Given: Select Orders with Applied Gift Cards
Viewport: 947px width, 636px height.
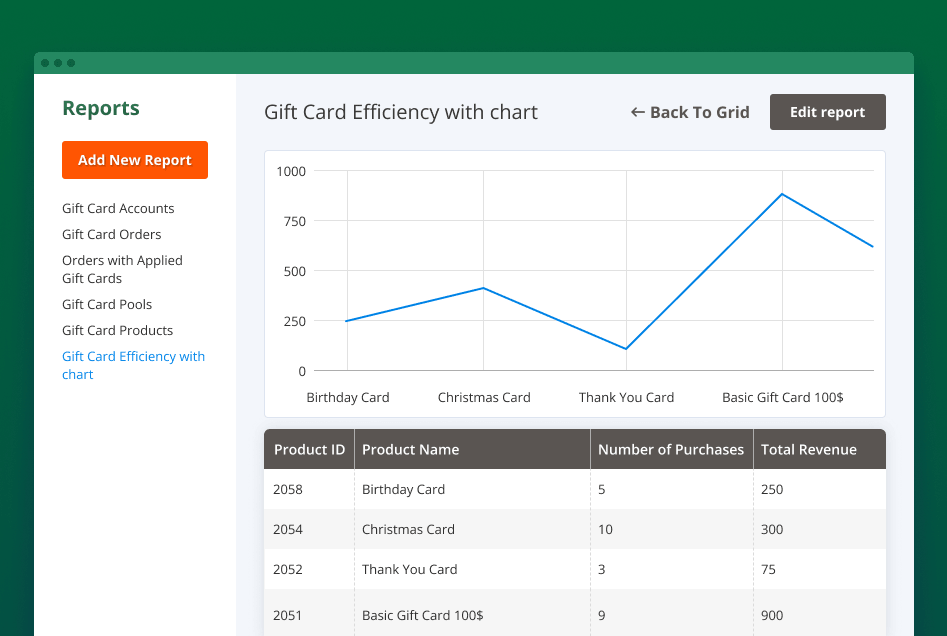Looking at the screenshot, I should pos(122,269).
